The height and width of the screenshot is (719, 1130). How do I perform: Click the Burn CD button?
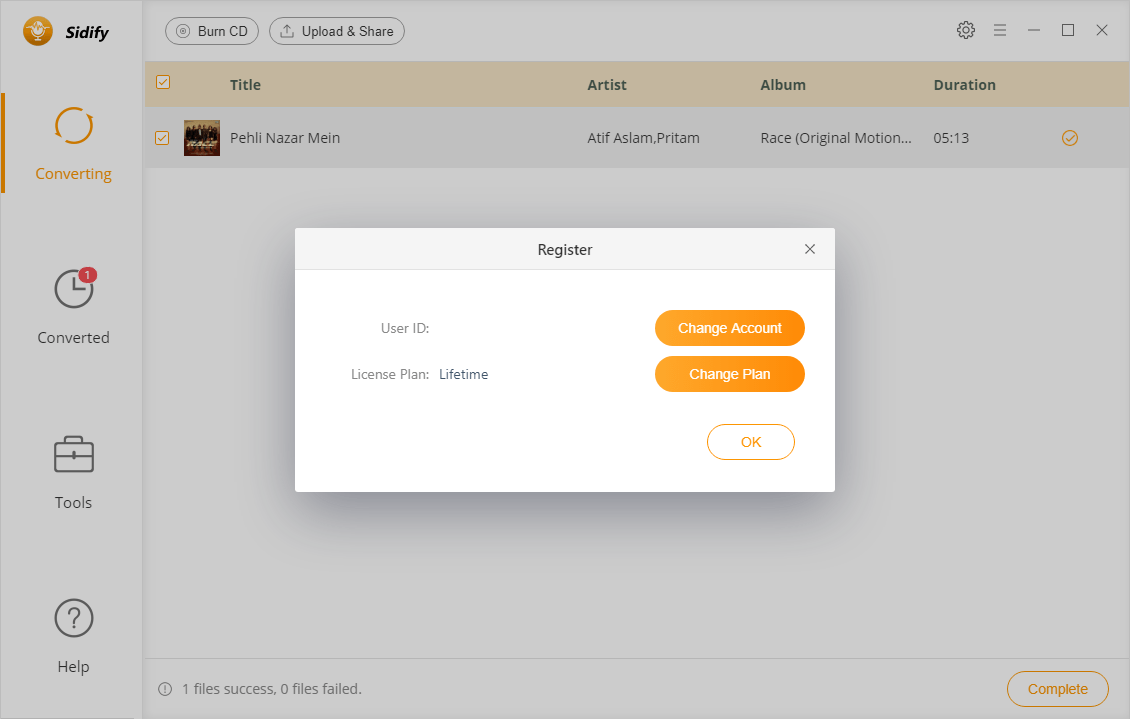[x=212, y=31]
